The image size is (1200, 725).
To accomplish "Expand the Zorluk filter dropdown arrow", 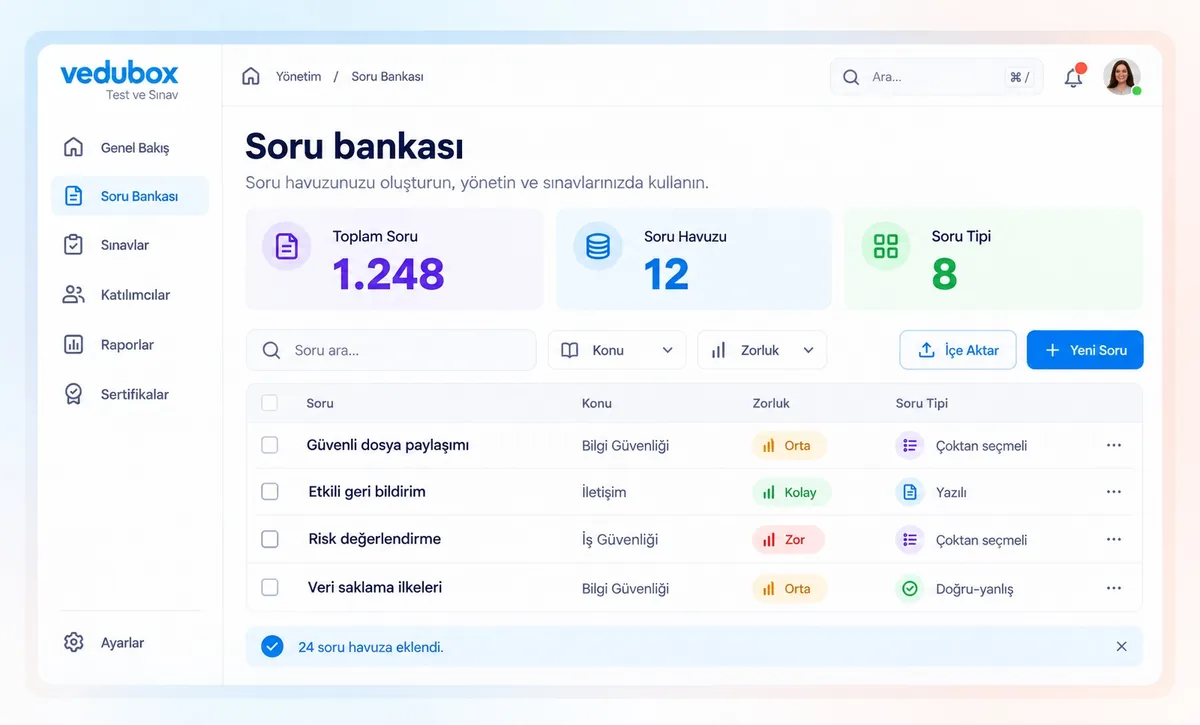I will click(x=809, y=351).
